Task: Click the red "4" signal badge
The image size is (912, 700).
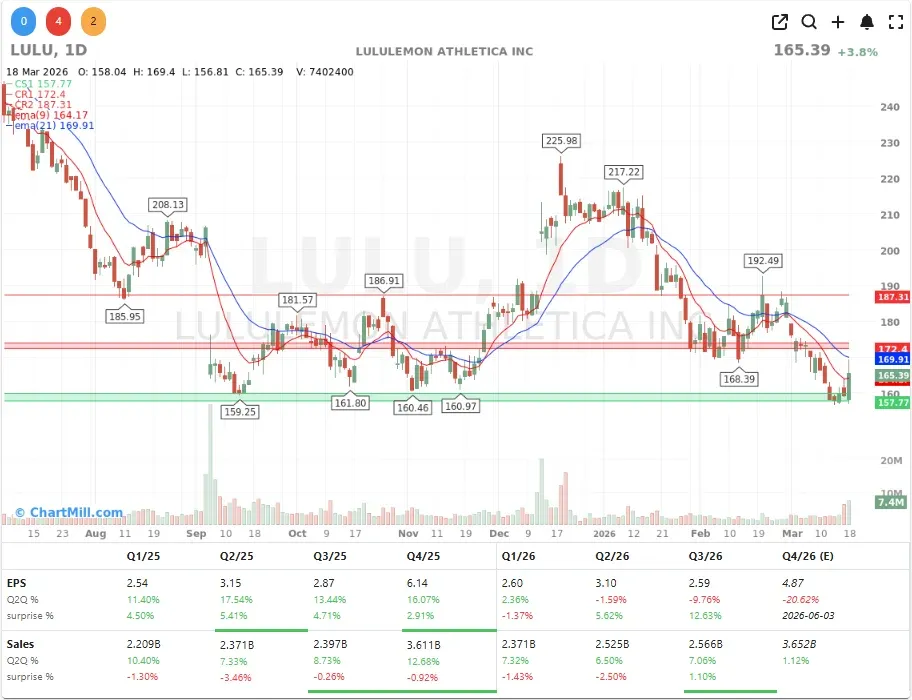Action: point(57,20)
